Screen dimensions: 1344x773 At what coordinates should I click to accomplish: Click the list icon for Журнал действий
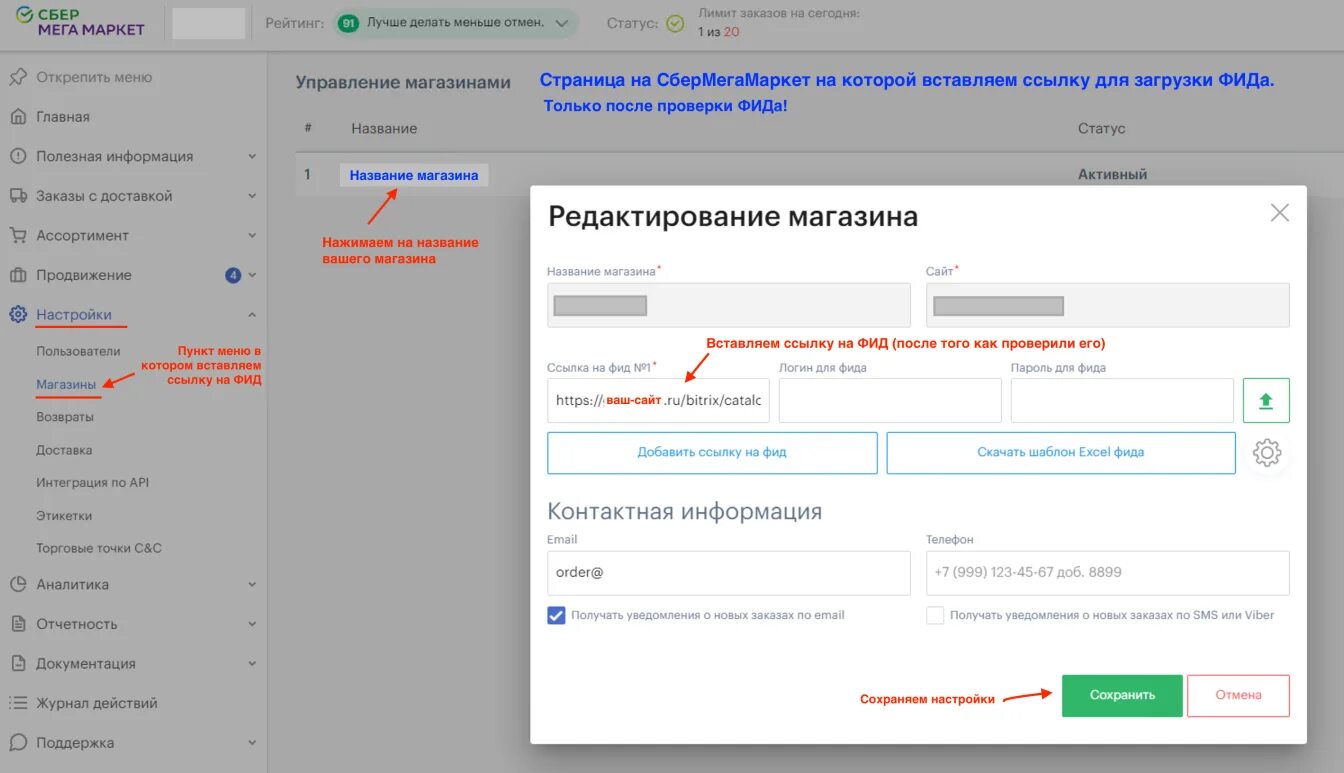(x=17, y=703)
